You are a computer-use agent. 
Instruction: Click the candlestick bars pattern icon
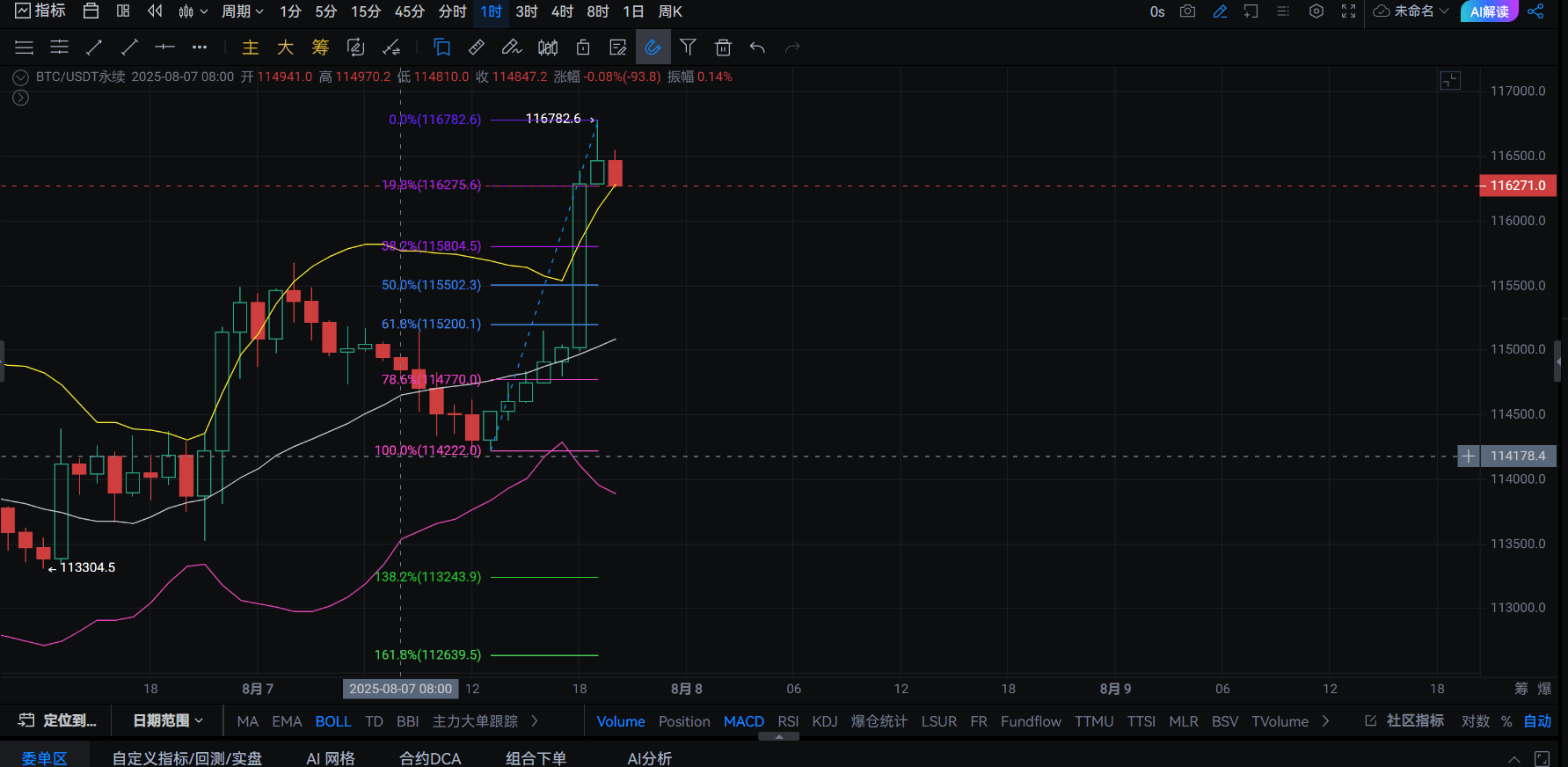tap(548, 47)
